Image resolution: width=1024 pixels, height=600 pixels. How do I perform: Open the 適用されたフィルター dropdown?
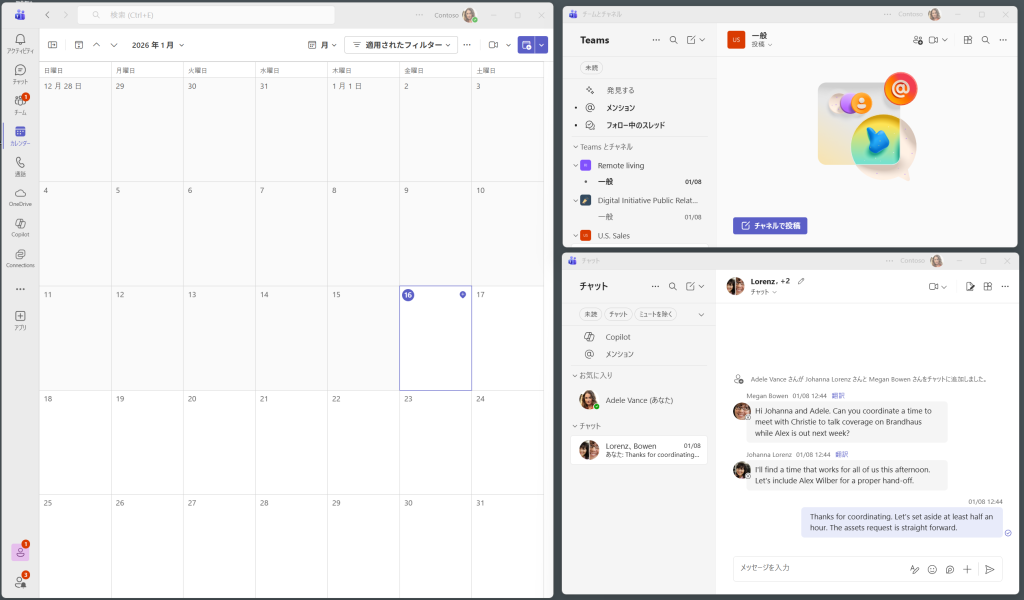click(401, 45)
